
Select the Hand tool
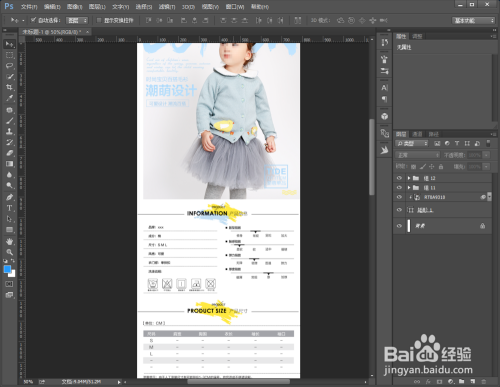[x=9, y=241]
